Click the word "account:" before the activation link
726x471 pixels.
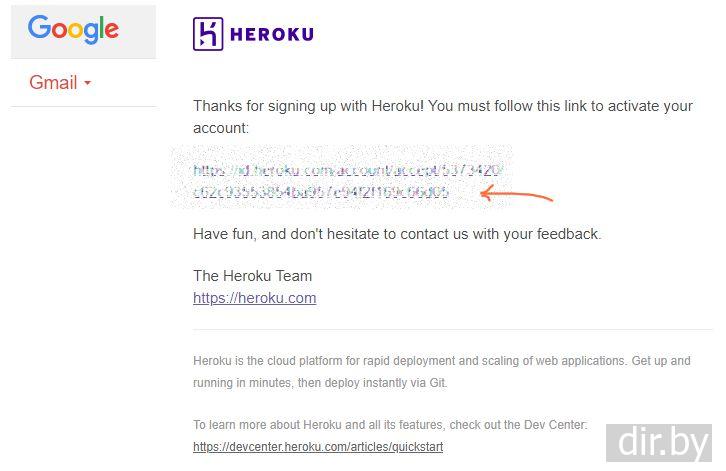[x=220, y=129]
